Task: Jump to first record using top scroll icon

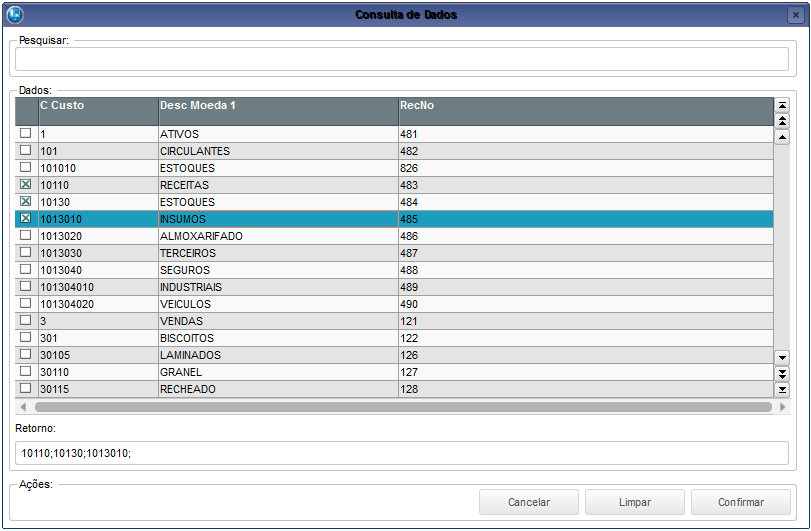Action: [x=782, y=105]
